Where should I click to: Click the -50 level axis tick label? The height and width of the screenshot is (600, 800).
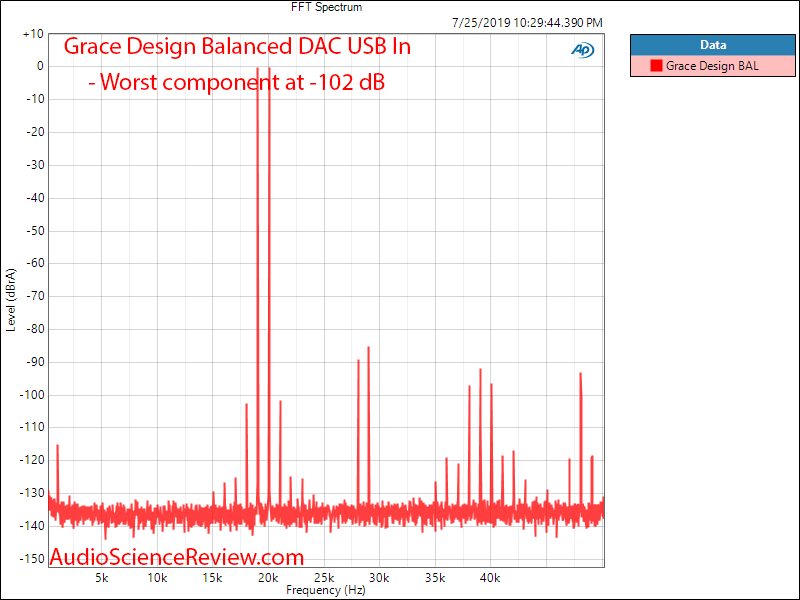[35, 231]
